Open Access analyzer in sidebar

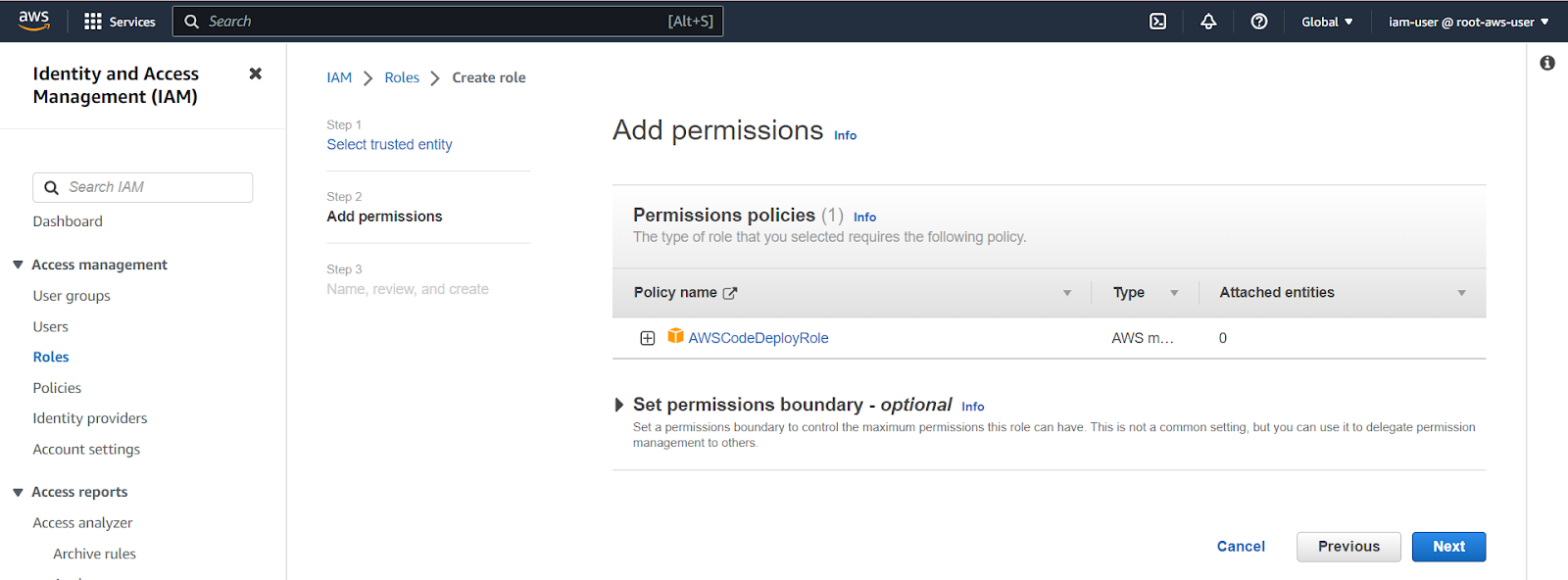click(x=82, y=523)
